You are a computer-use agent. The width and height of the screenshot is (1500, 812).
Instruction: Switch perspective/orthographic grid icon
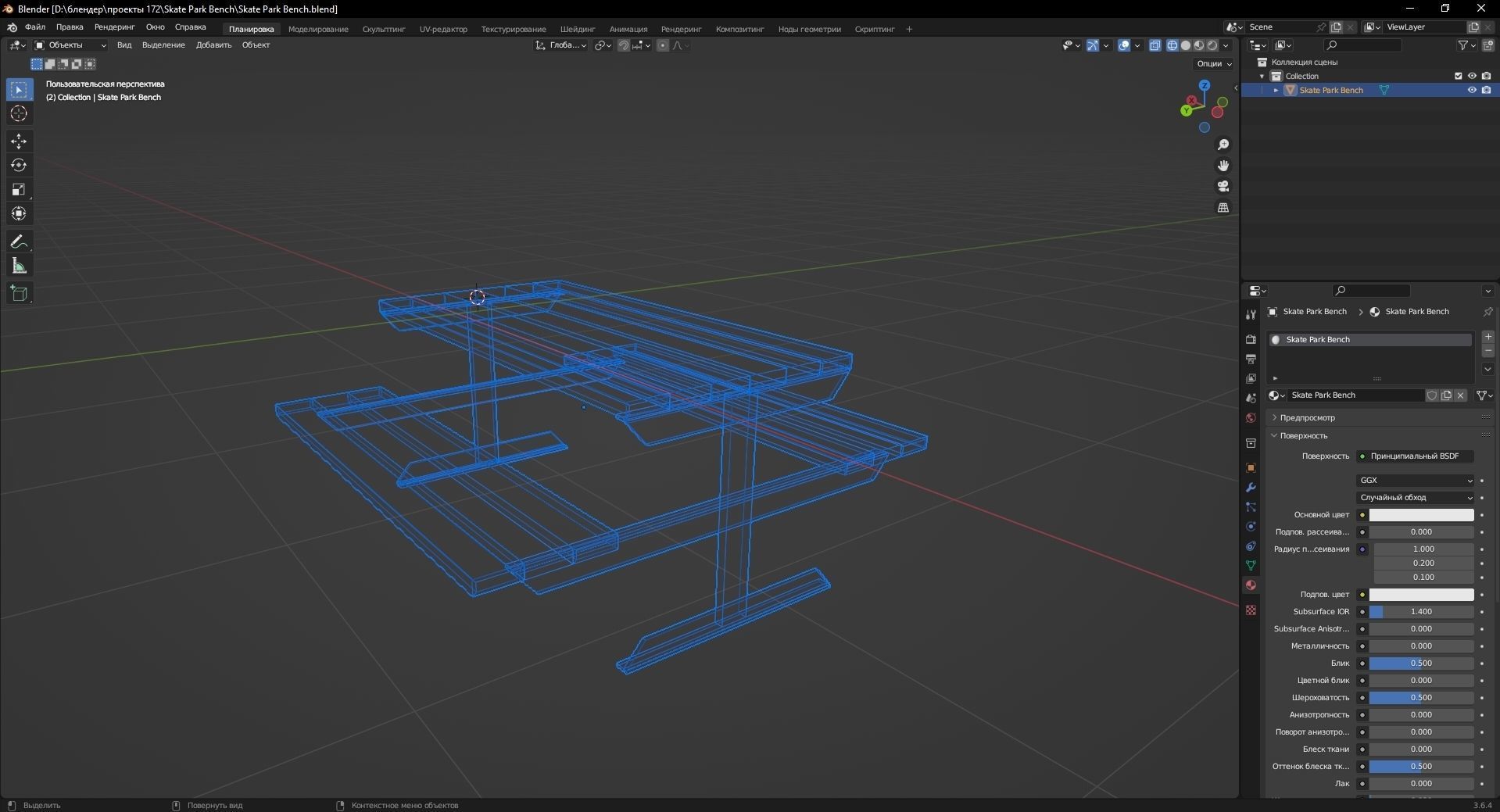click(1223, 207)
